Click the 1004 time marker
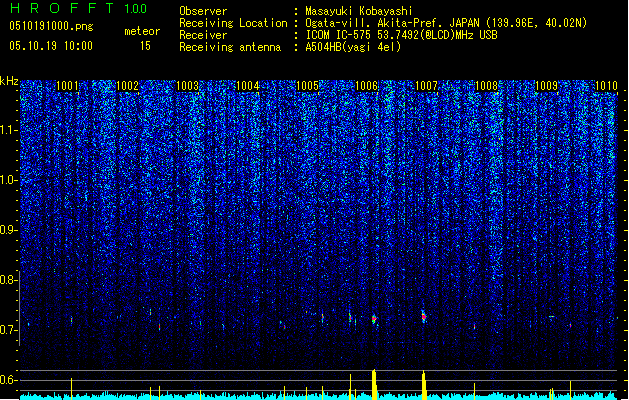 (x=248, y=86)
